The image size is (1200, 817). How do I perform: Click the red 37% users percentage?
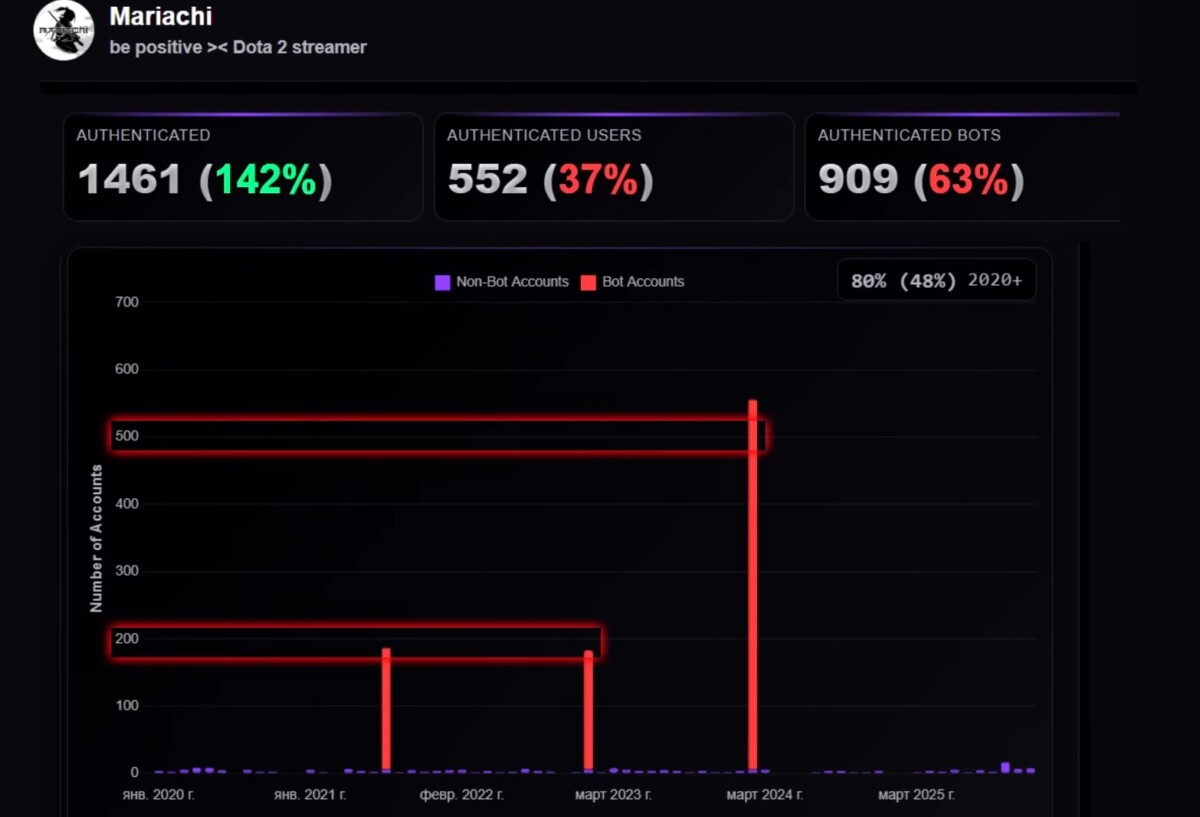(x=598, y=180)
